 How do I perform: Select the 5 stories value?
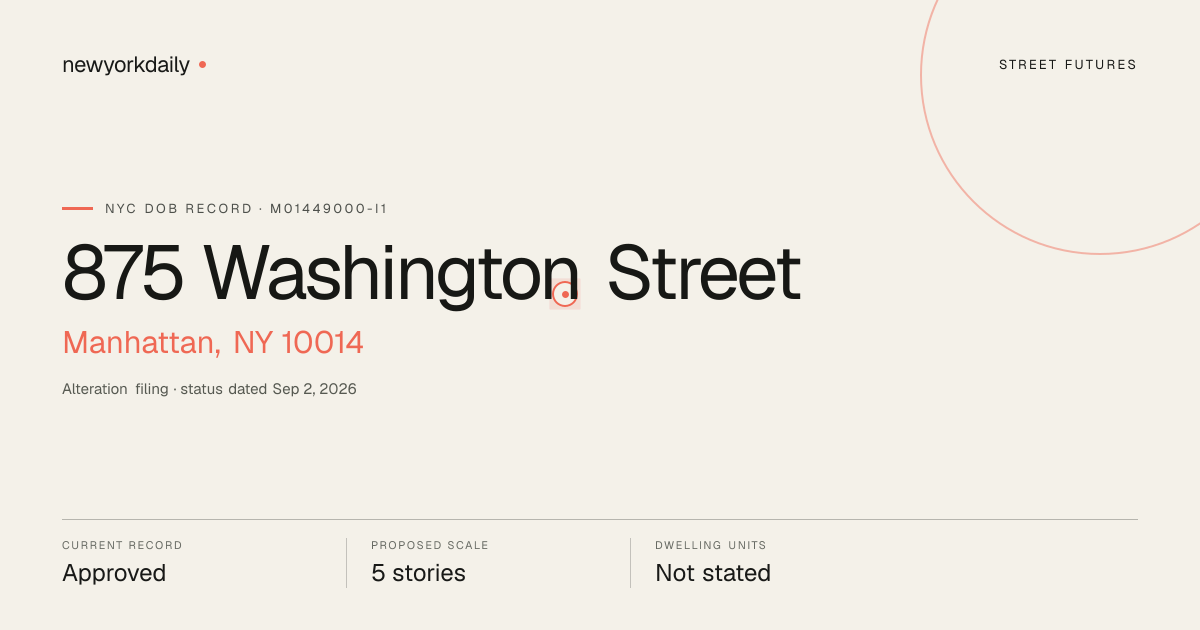tap(418, 574)
